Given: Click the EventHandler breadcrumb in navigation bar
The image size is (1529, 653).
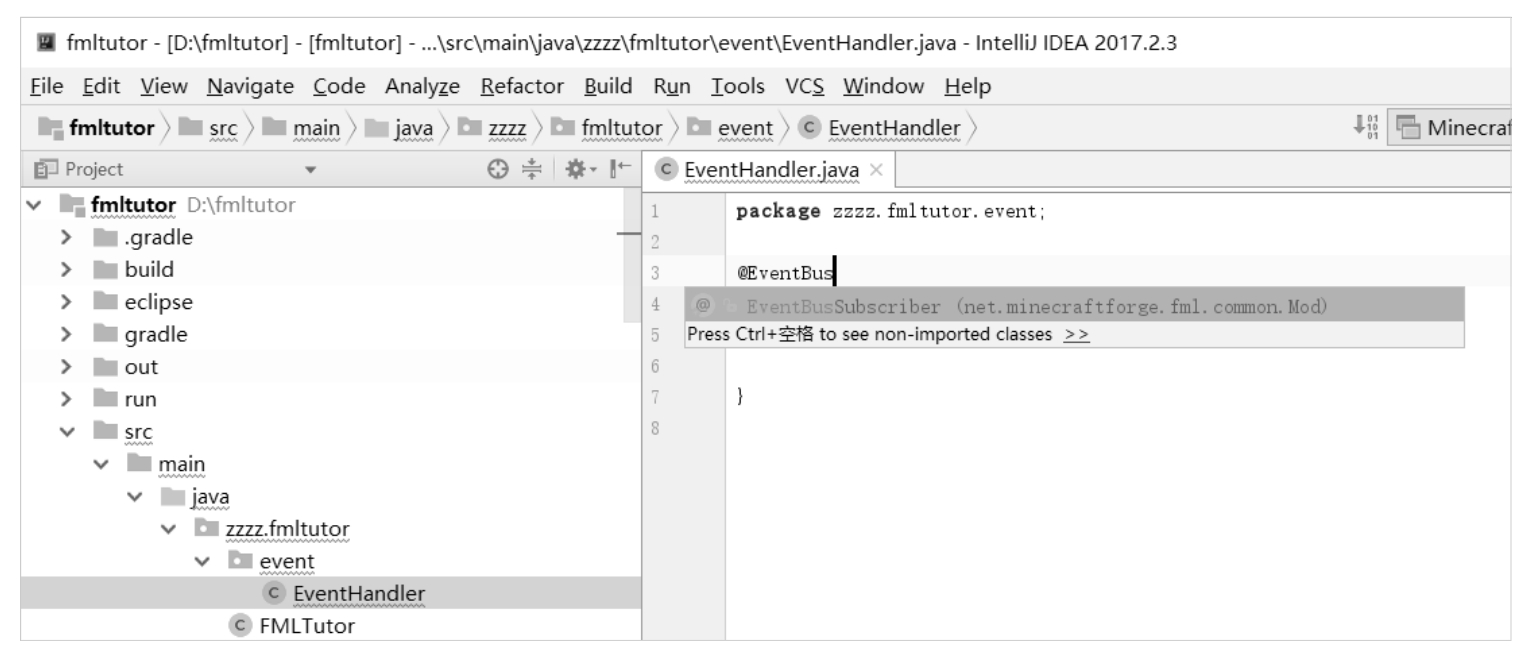Looking at the screenshot, I should (893, 128).
